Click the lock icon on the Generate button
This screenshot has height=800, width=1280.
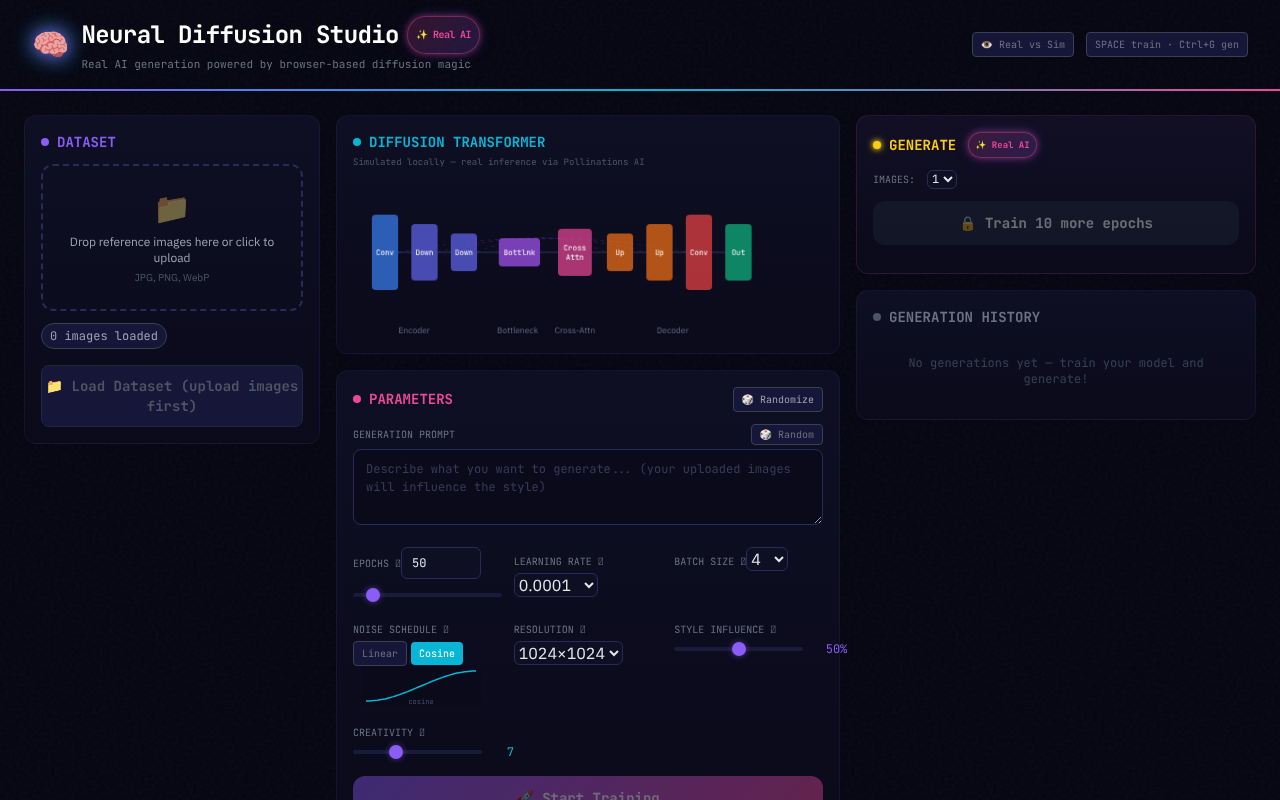click(967, 223)
